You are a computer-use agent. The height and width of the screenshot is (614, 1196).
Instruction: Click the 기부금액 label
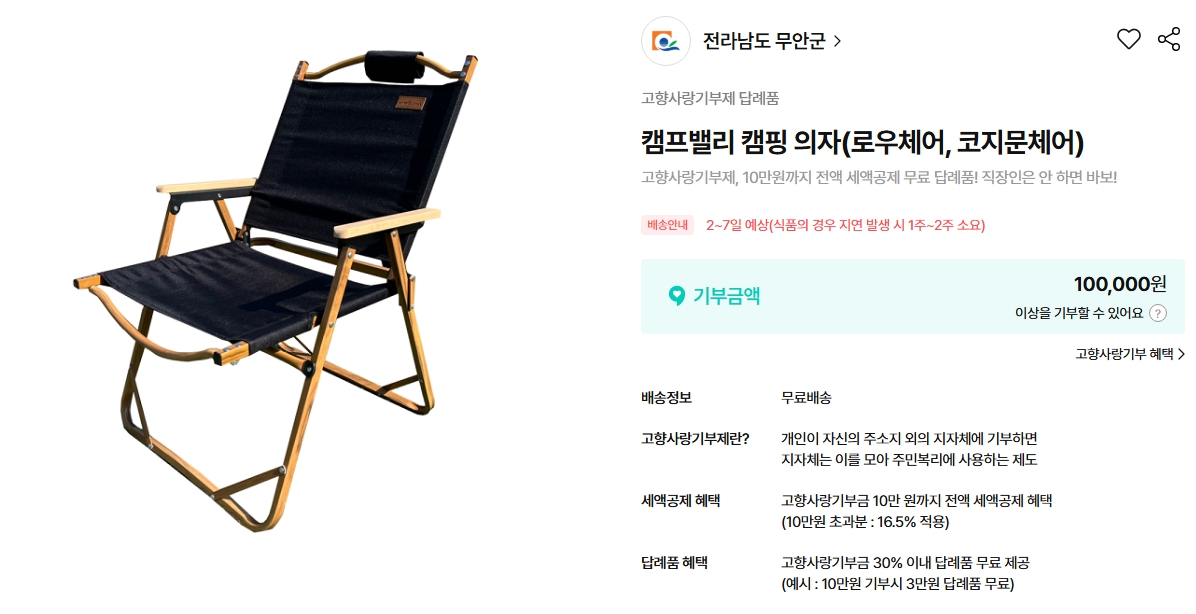726,296
